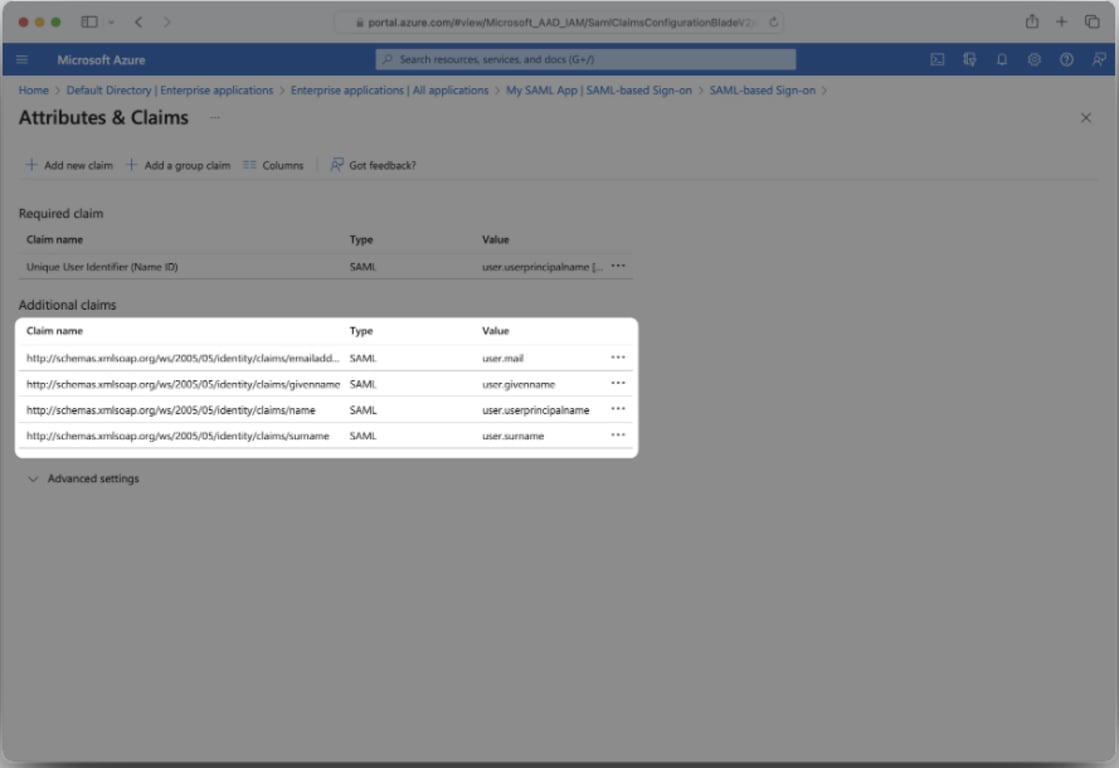Click Add a group claim
The height and width of the screenshot is (768, 1119).
(178, 165)
